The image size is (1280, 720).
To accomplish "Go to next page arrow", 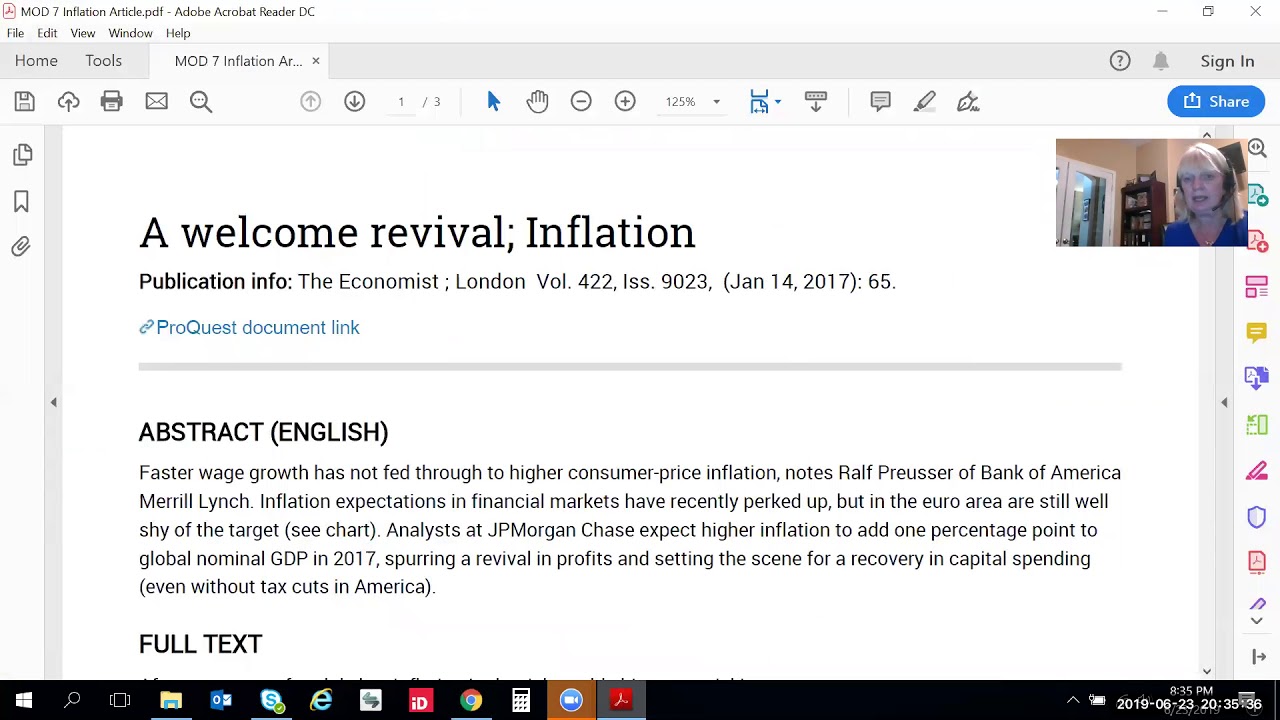I will click(x=354, y=101).
